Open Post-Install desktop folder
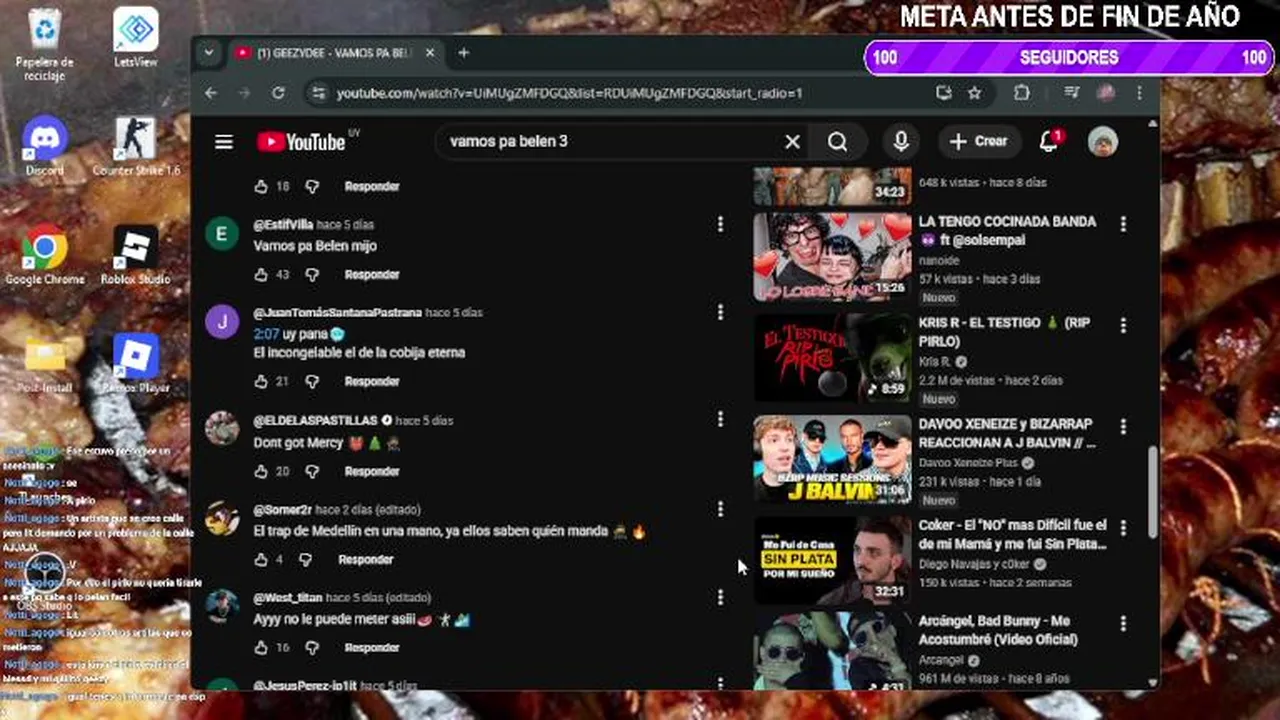 tap(45, 364)
